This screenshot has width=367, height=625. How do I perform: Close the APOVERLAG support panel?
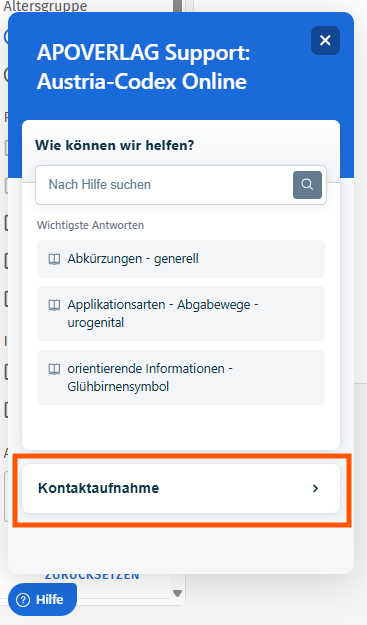[325, 40]
